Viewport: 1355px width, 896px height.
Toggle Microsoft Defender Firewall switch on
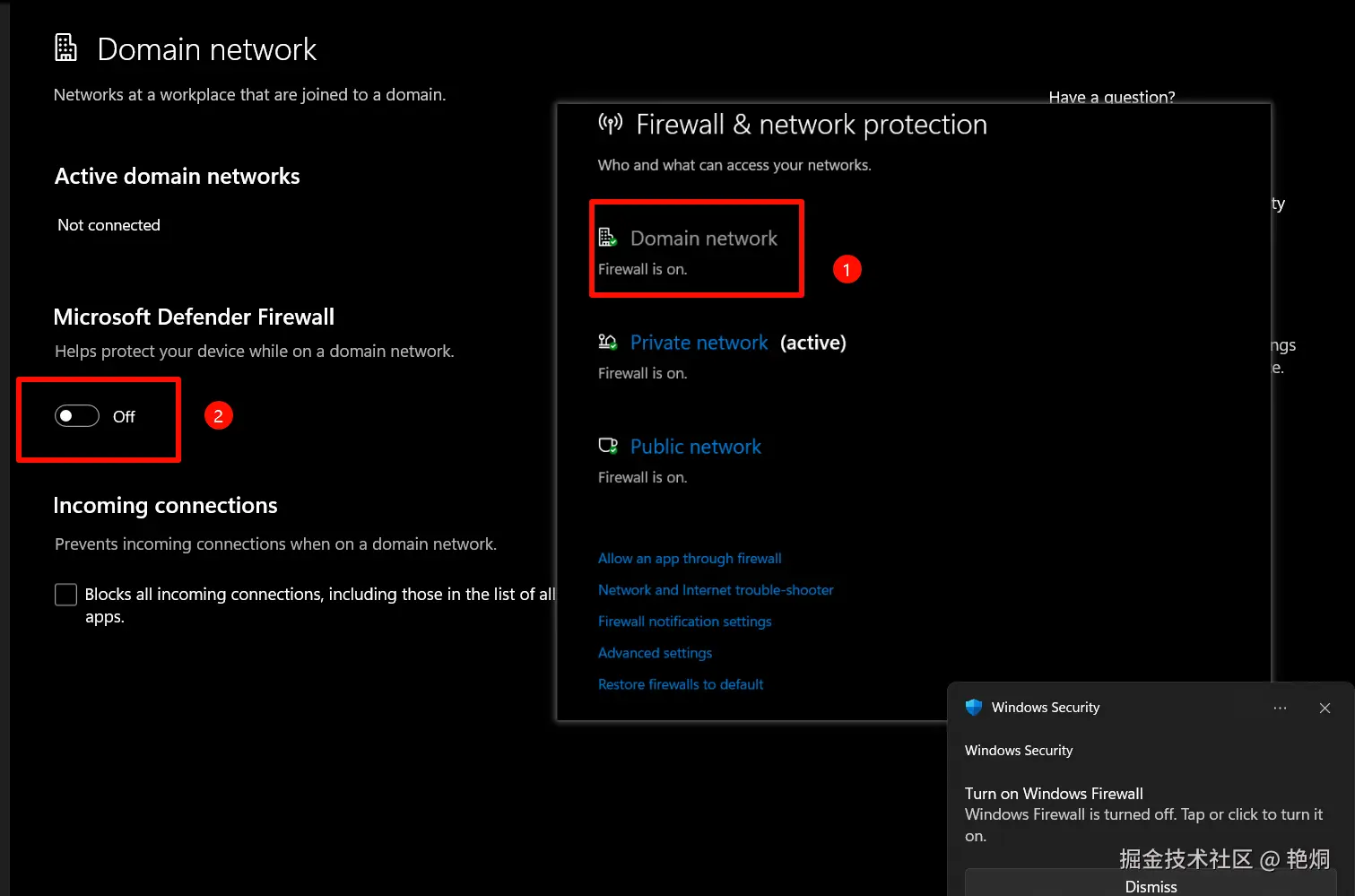77,416
